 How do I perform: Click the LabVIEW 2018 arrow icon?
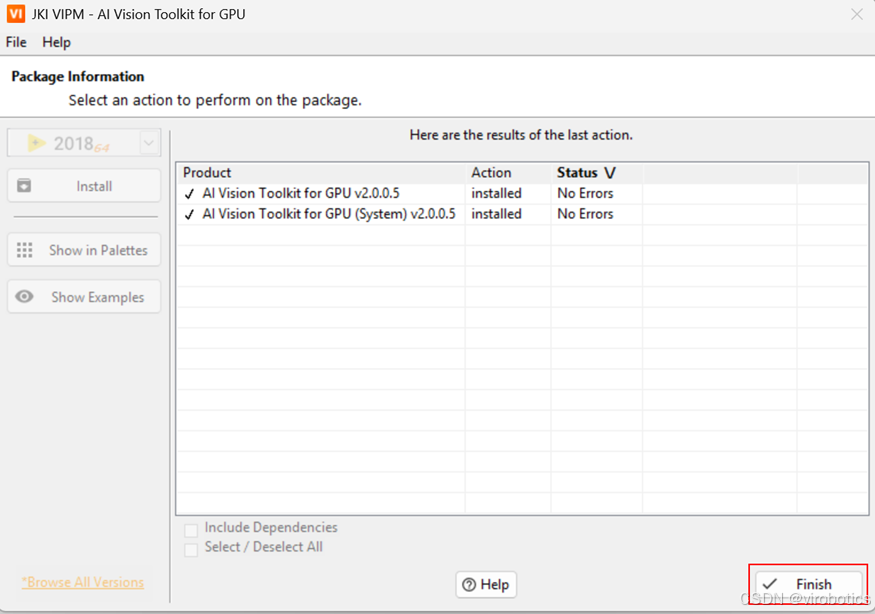[x=36, y=143]
